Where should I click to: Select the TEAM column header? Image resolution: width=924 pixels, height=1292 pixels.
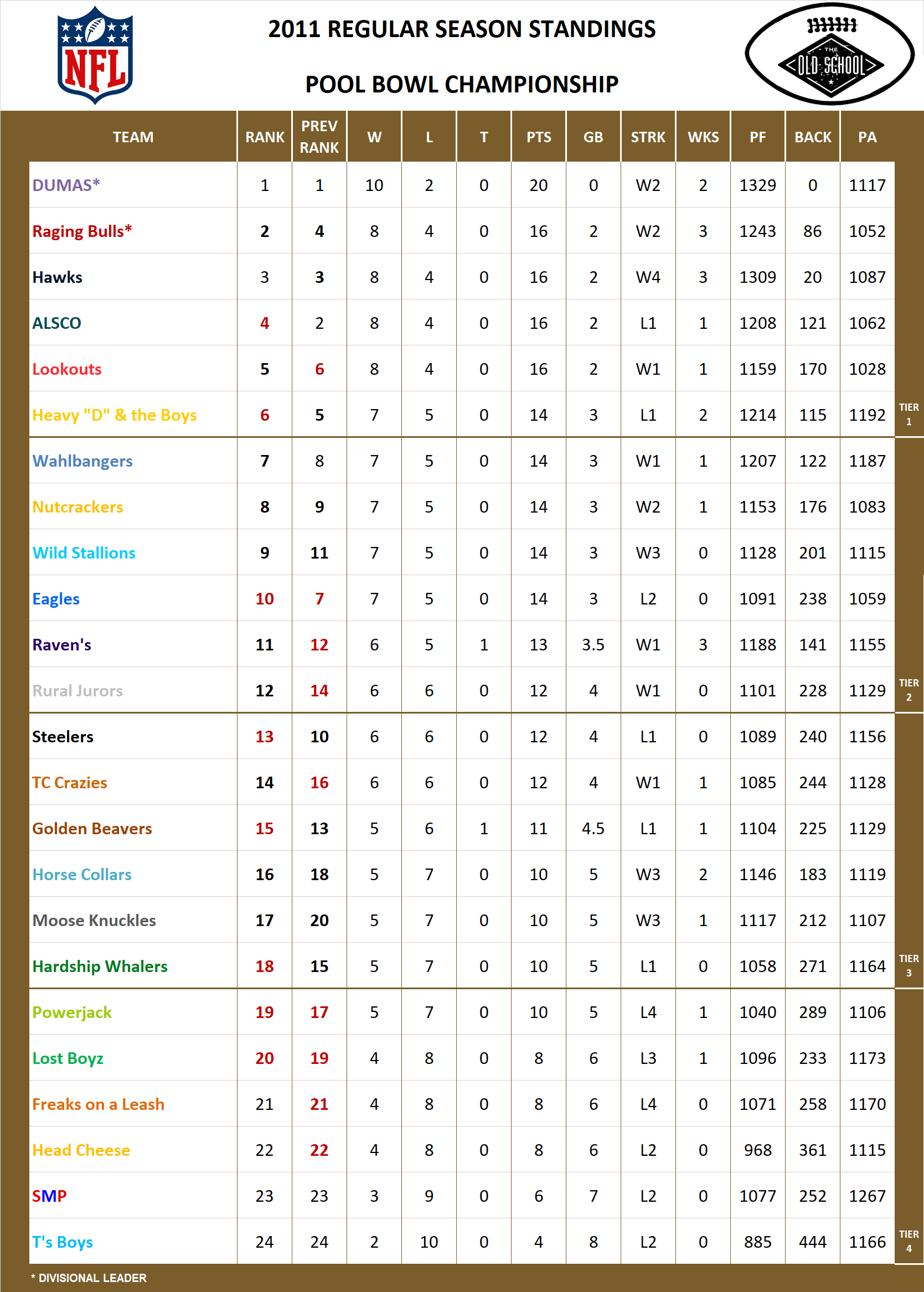click(132, 137)
